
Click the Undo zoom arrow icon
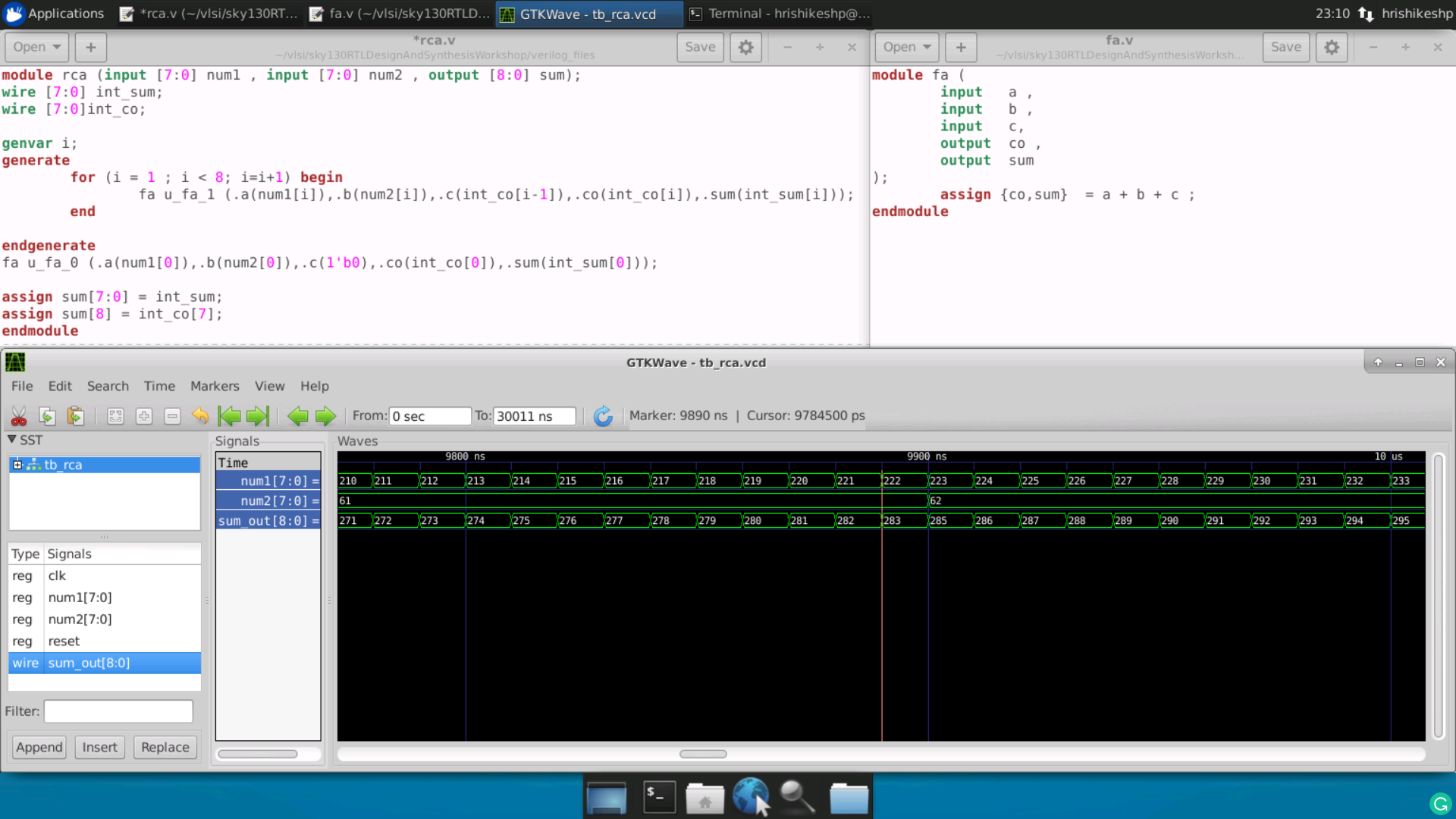coord(200,416)
